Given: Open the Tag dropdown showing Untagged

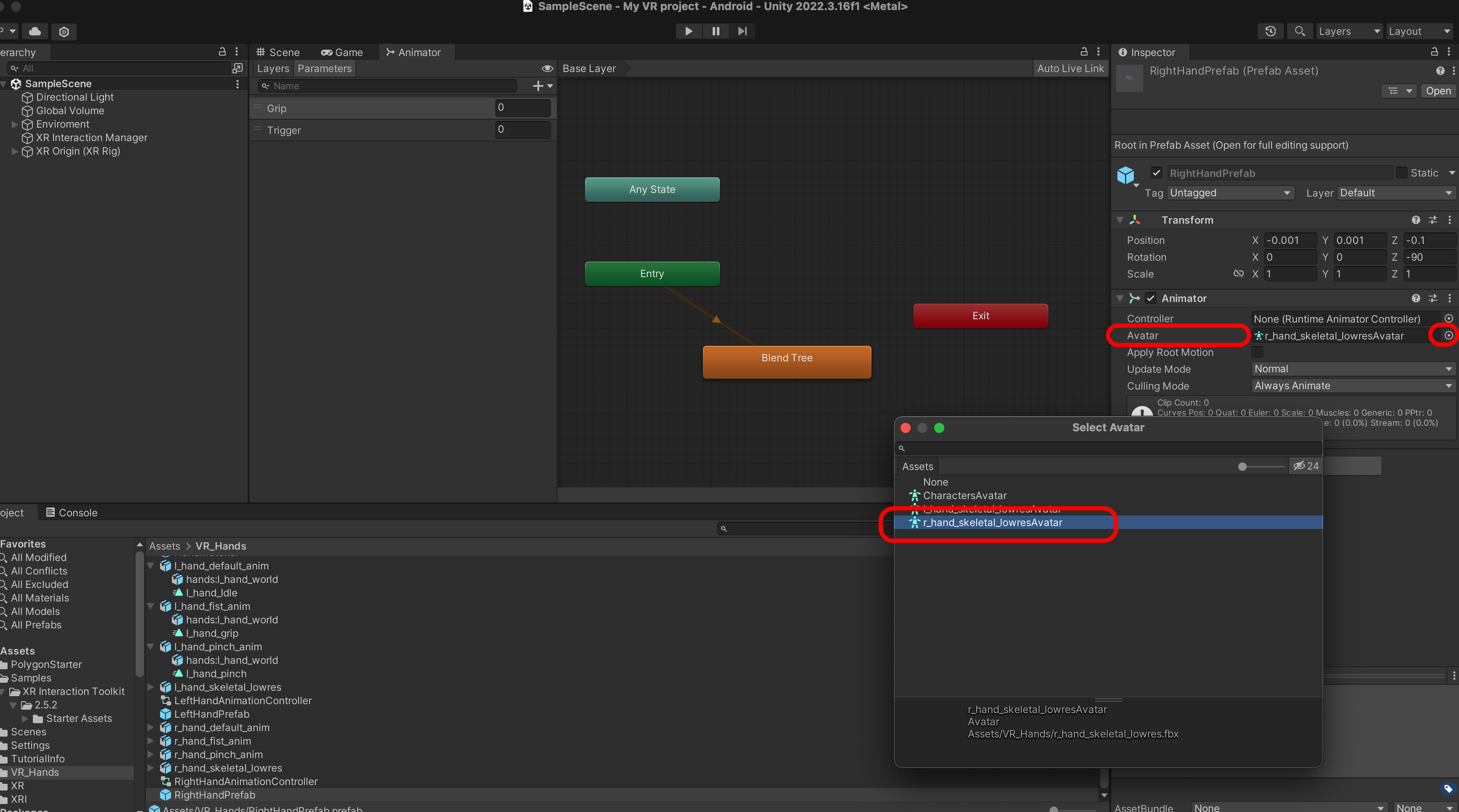Looking at the screenshot, I should pos(1229,192).
